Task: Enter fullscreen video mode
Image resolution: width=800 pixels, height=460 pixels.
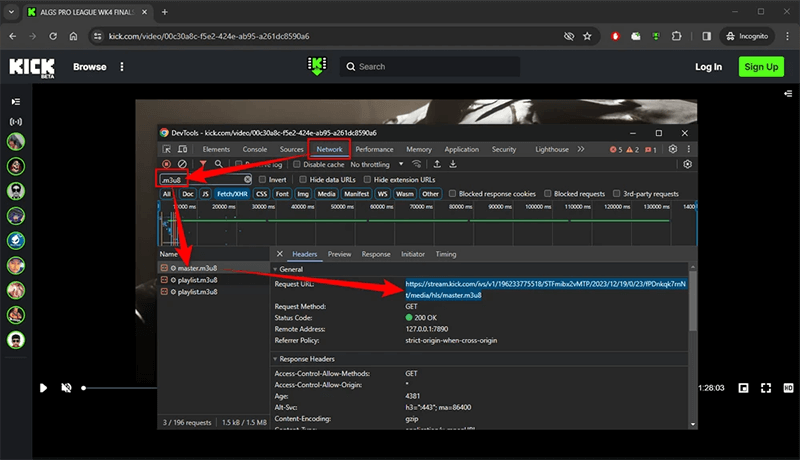Action: (766, 388)
